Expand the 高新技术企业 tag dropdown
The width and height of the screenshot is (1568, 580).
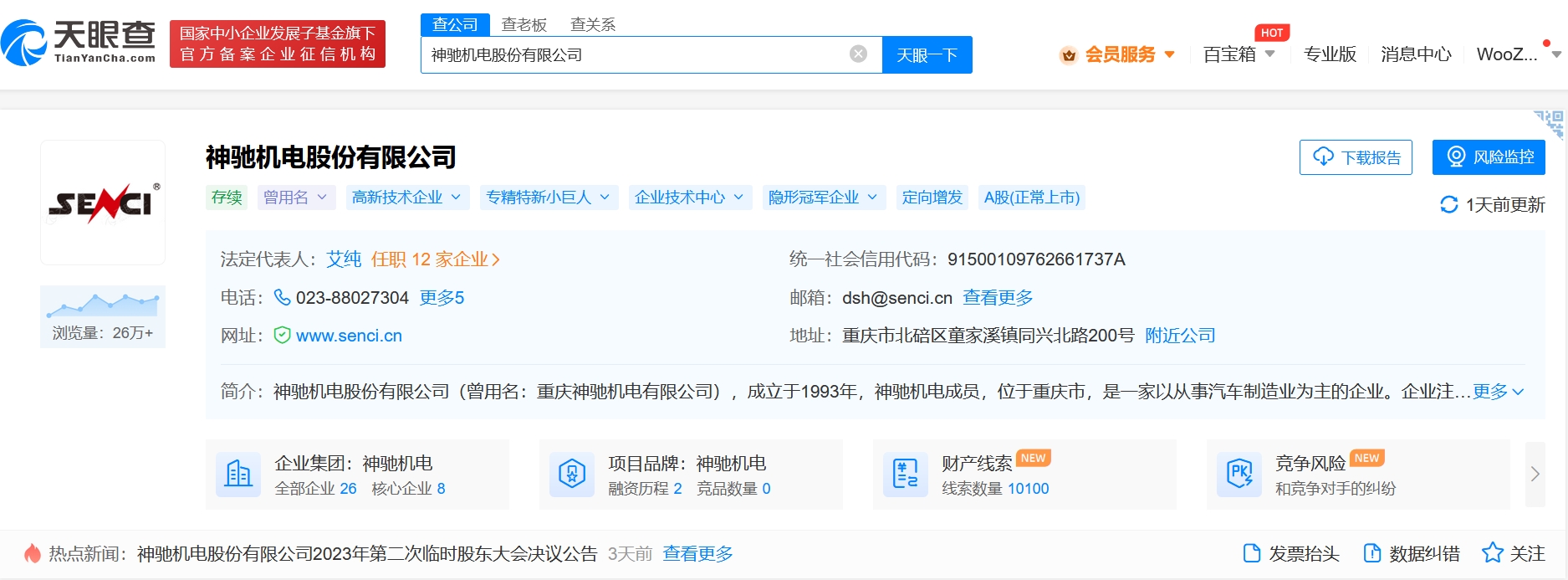[x=407, y=198]
